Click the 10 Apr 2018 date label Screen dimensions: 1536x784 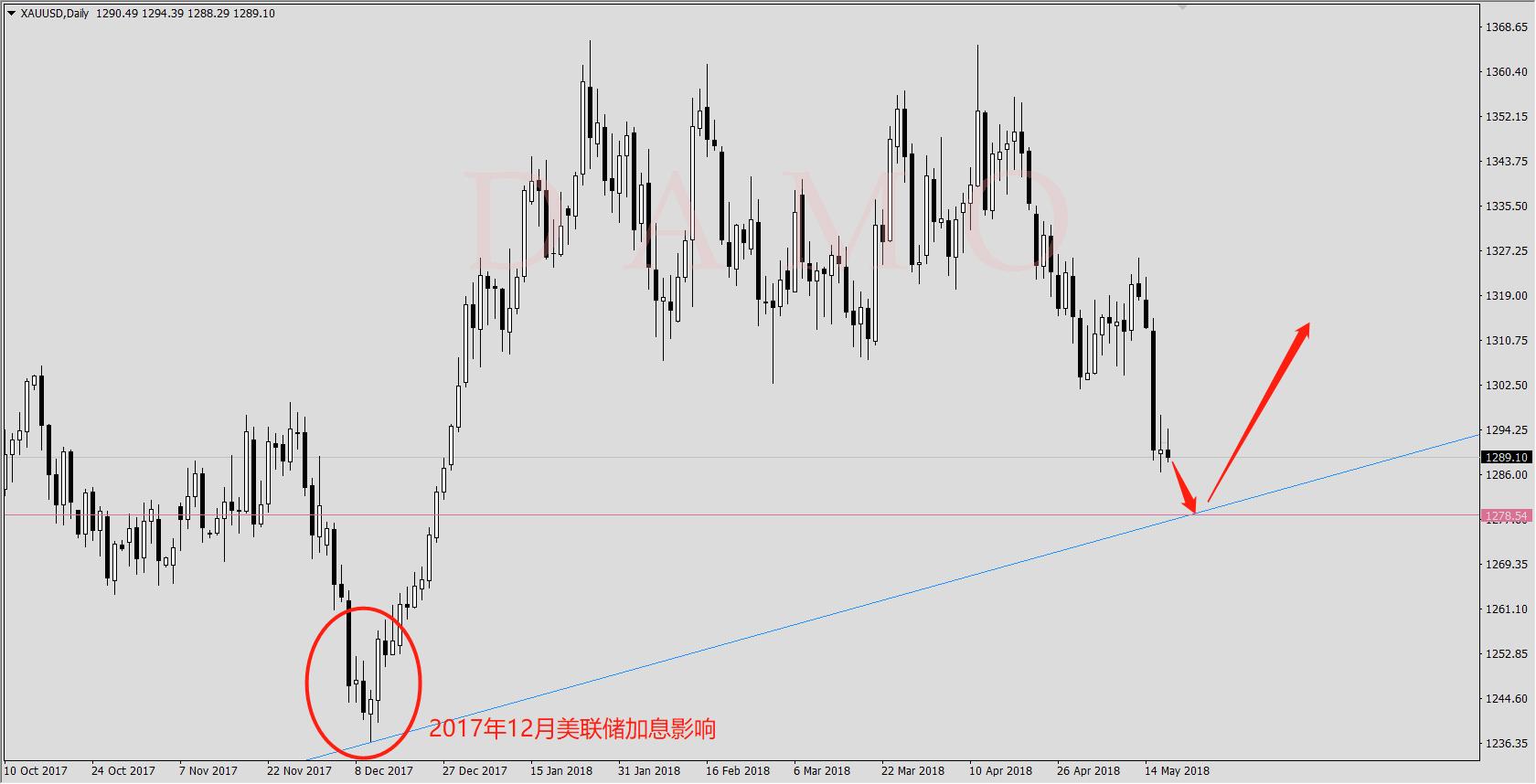coord(1001,771)
